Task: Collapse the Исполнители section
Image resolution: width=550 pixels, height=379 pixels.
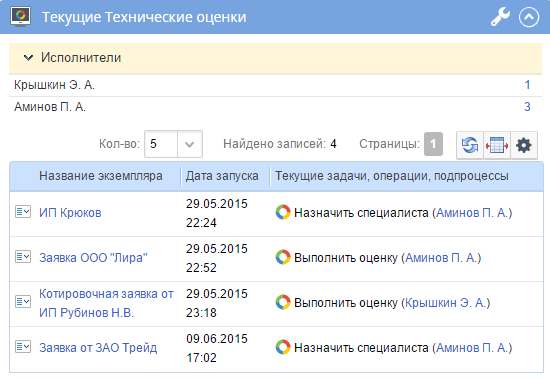Action: click(28, 58)
